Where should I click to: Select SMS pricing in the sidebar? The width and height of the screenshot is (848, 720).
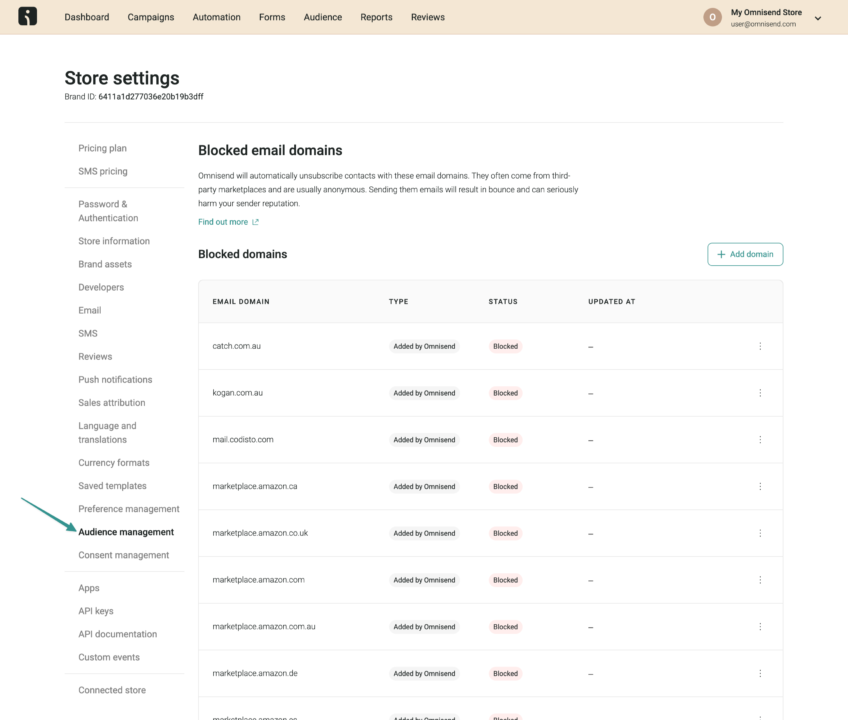point(103,171)
